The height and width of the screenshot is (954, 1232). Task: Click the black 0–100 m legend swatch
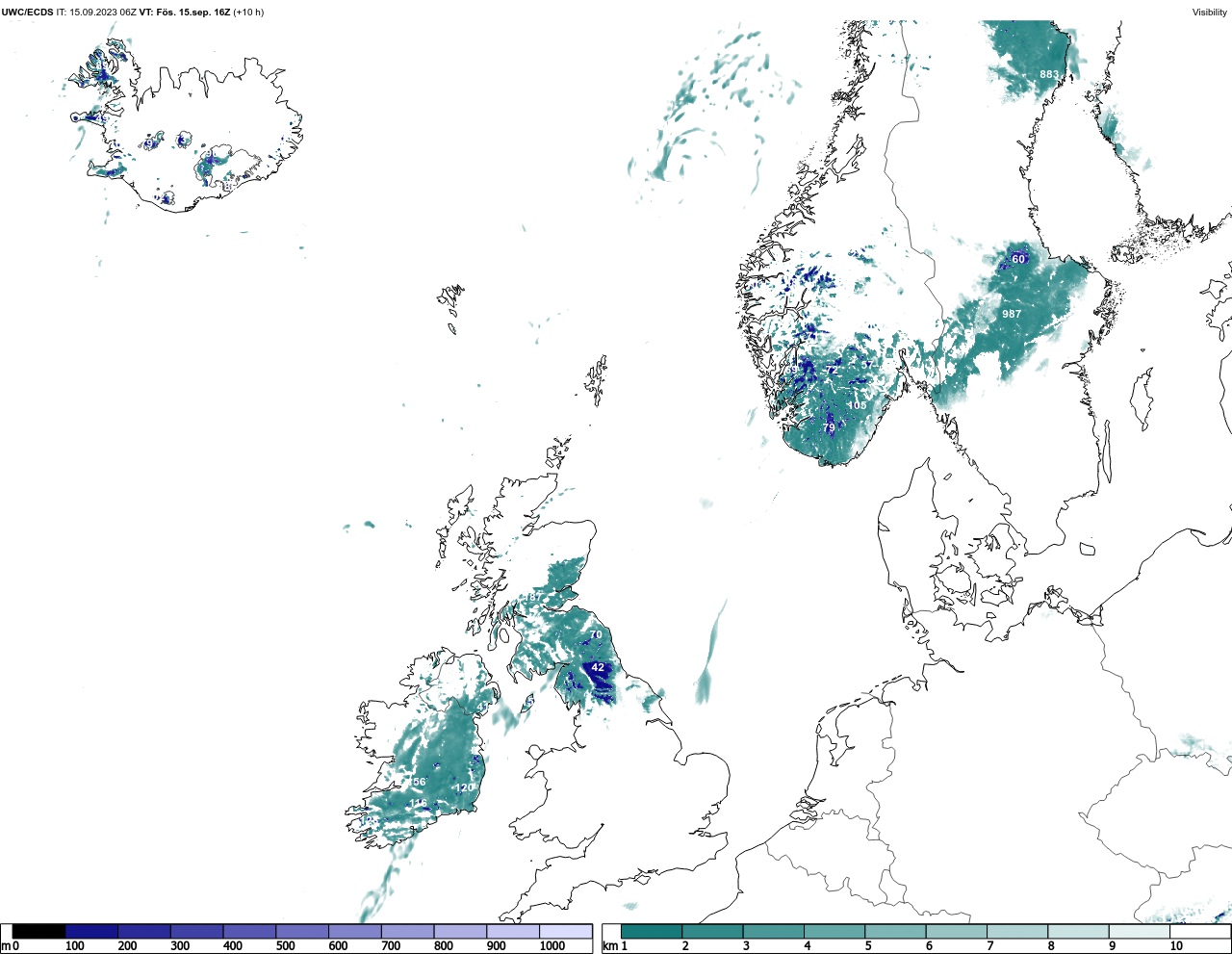pyautogui.click(x=39, y=931)
